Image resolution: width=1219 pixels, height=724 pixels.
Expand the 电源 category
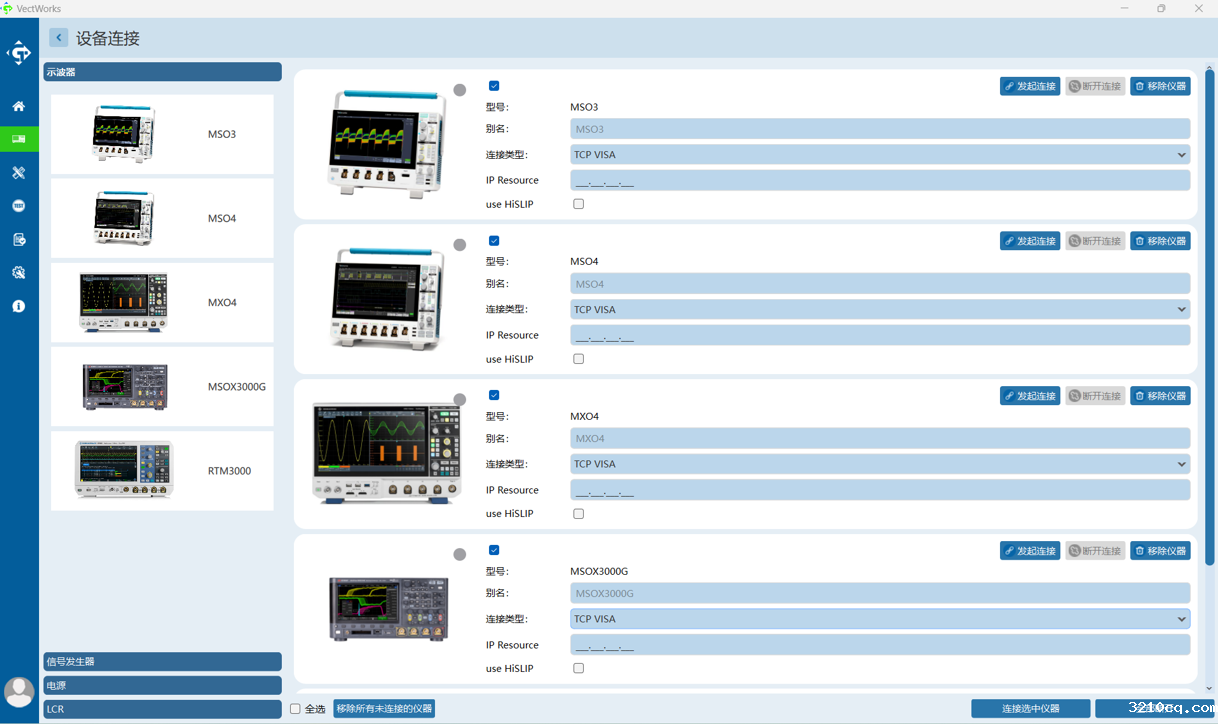point(162,686)
